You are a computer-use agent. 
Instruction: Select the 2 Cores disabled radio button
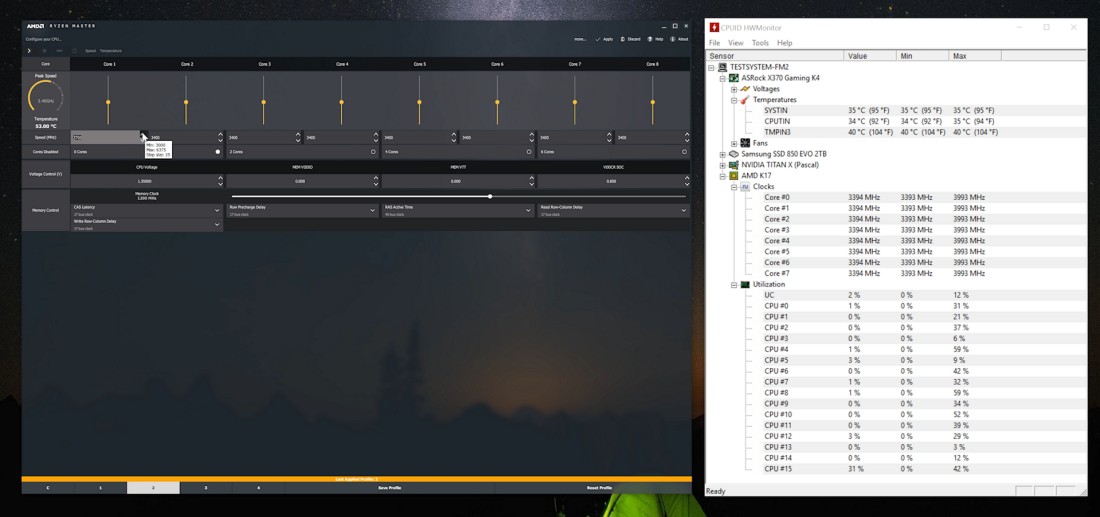coord(374,152)
